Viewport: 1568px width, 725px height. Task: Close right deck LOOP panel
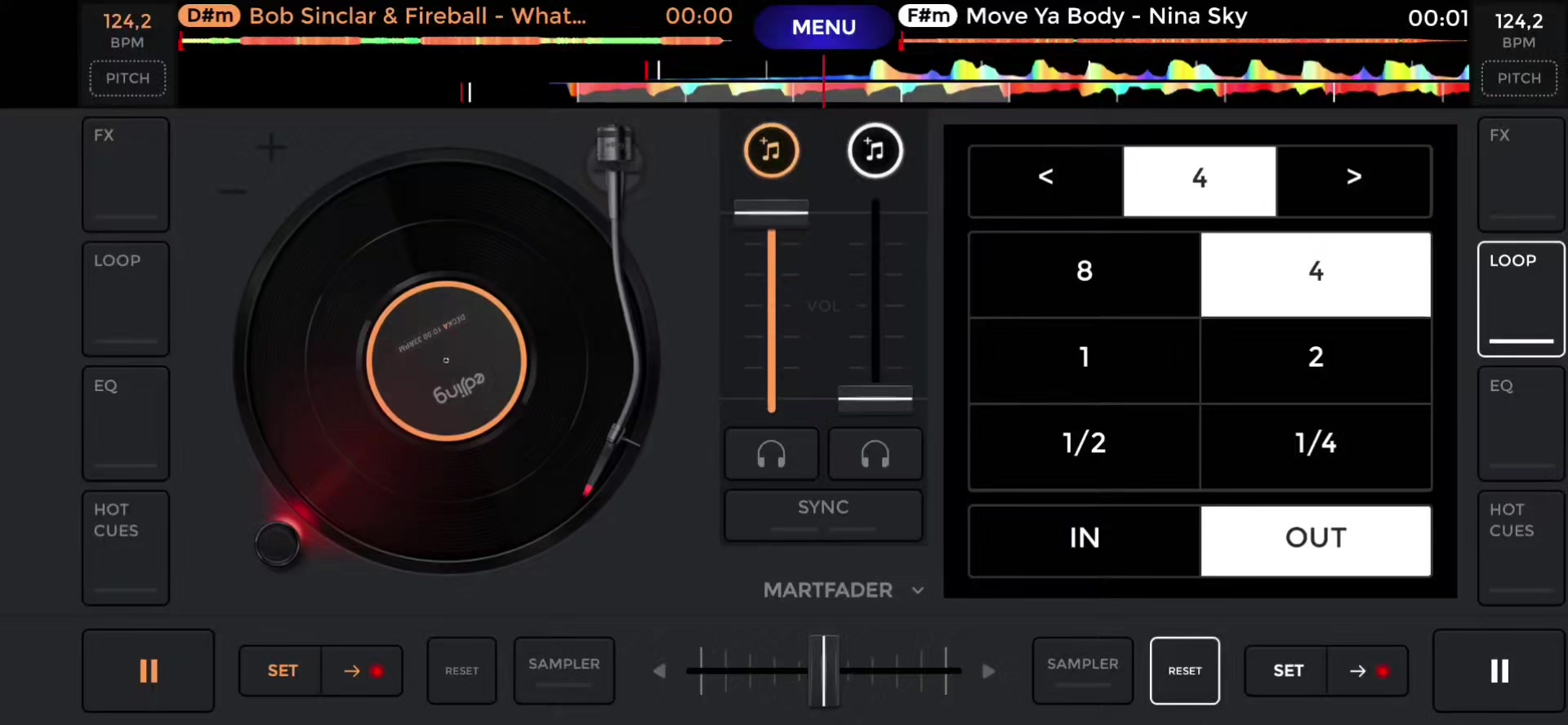coord(1521,299)
